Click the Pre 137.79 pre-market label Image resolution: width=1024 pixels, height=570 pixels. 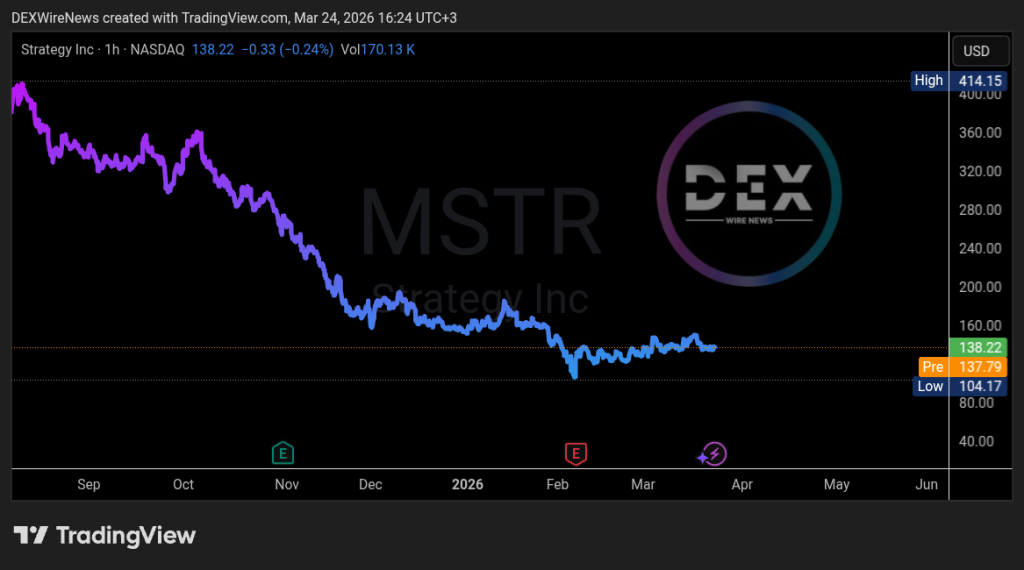click(962, 367)
